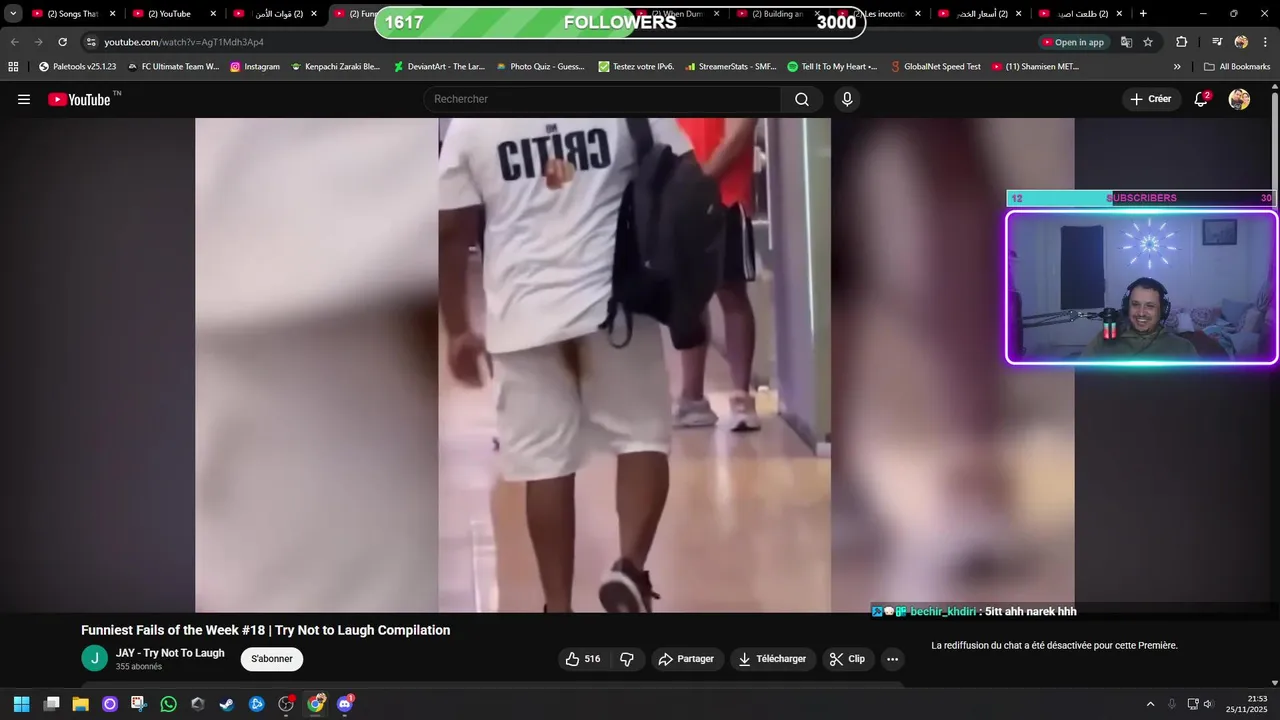Open Tell It To My Heart bookmark
Viewport: 1280px width, 720px height.
832,67
